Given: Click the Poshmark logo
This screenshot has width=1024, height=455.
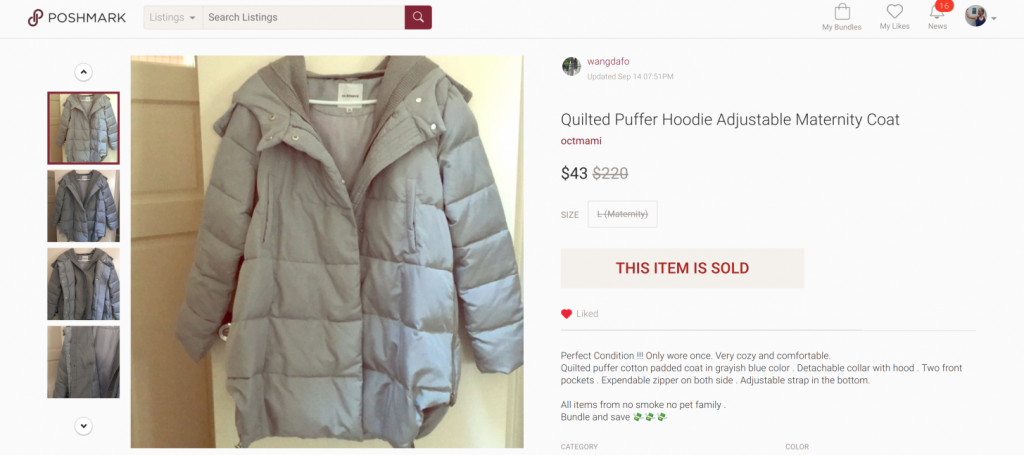Looking at the screenshot, I should 76,18.
